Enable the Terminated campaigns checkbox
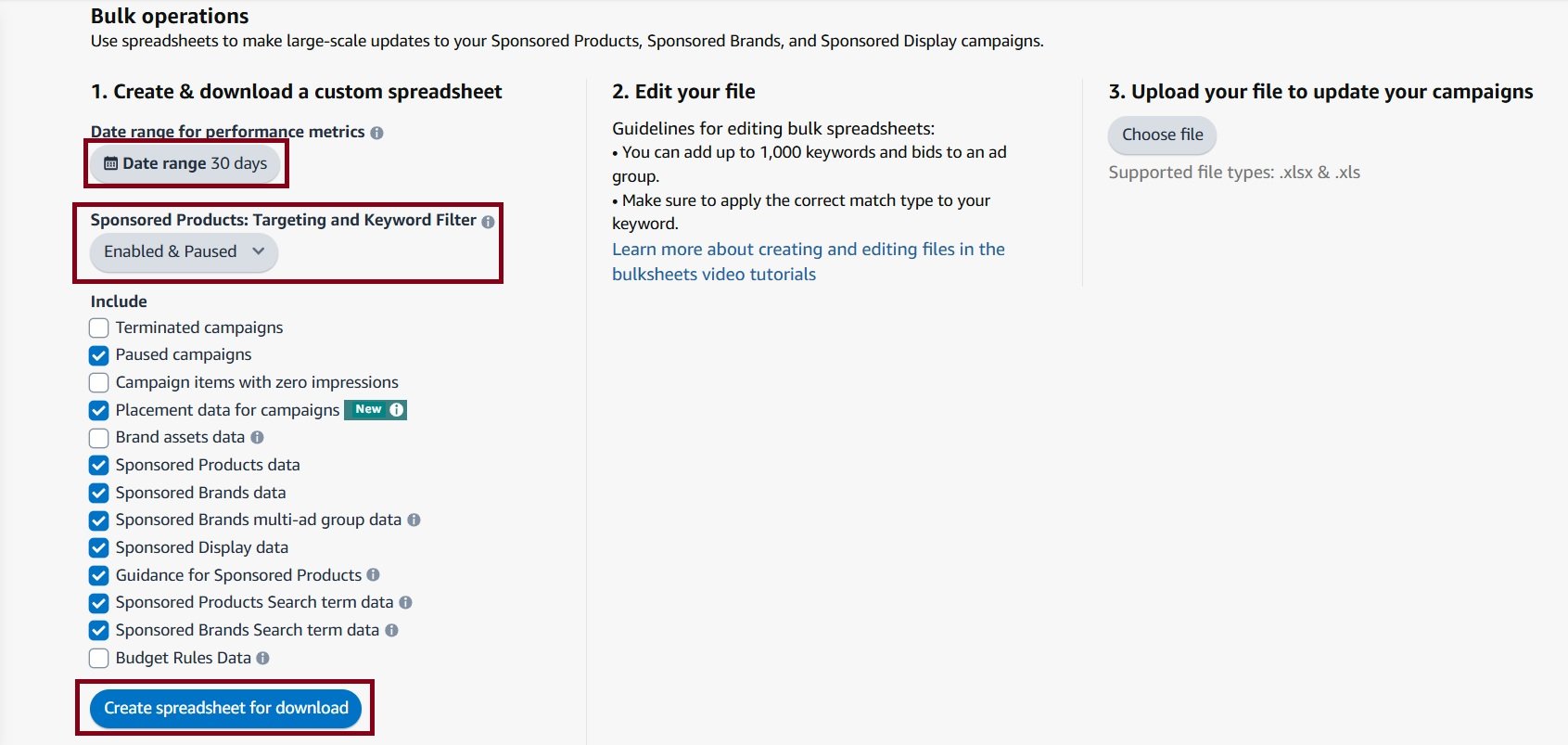This screenshot has height=745, width=1568. tap(98, 328)
